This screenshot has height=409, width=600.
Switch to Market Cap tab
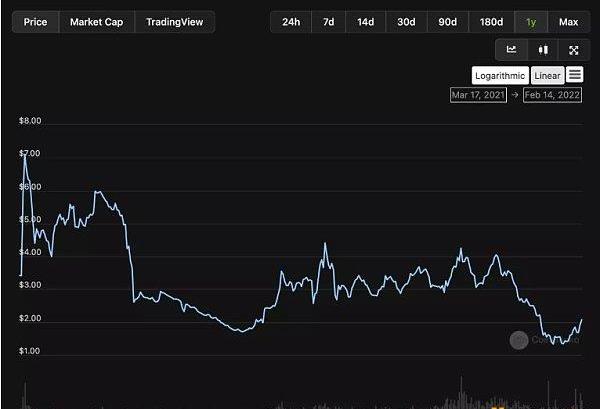pos(97,22)
